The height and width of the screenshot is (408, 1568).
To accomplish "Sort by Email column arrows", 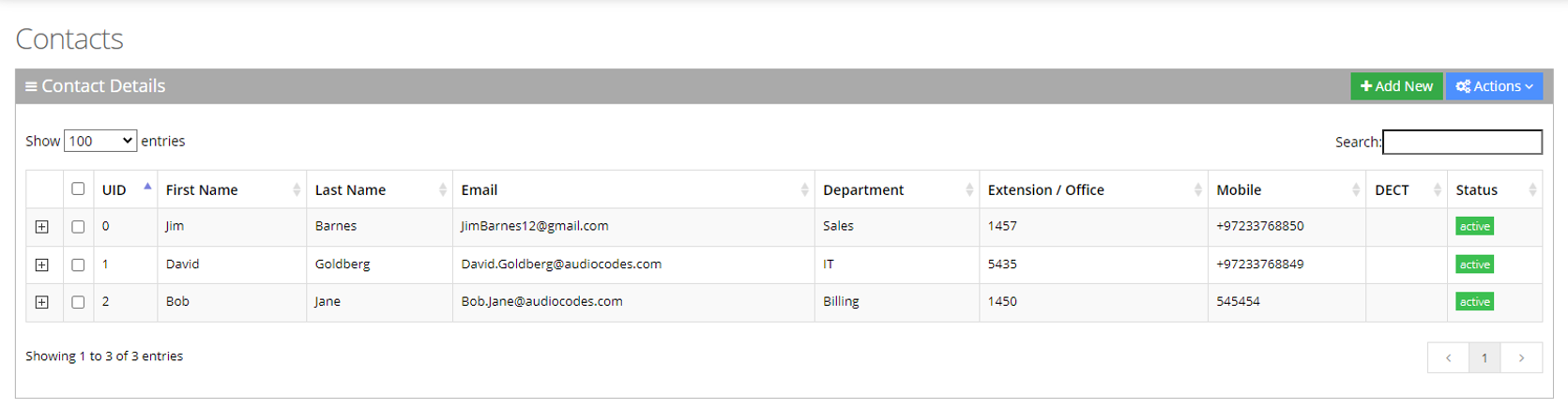I will point(805,189).
